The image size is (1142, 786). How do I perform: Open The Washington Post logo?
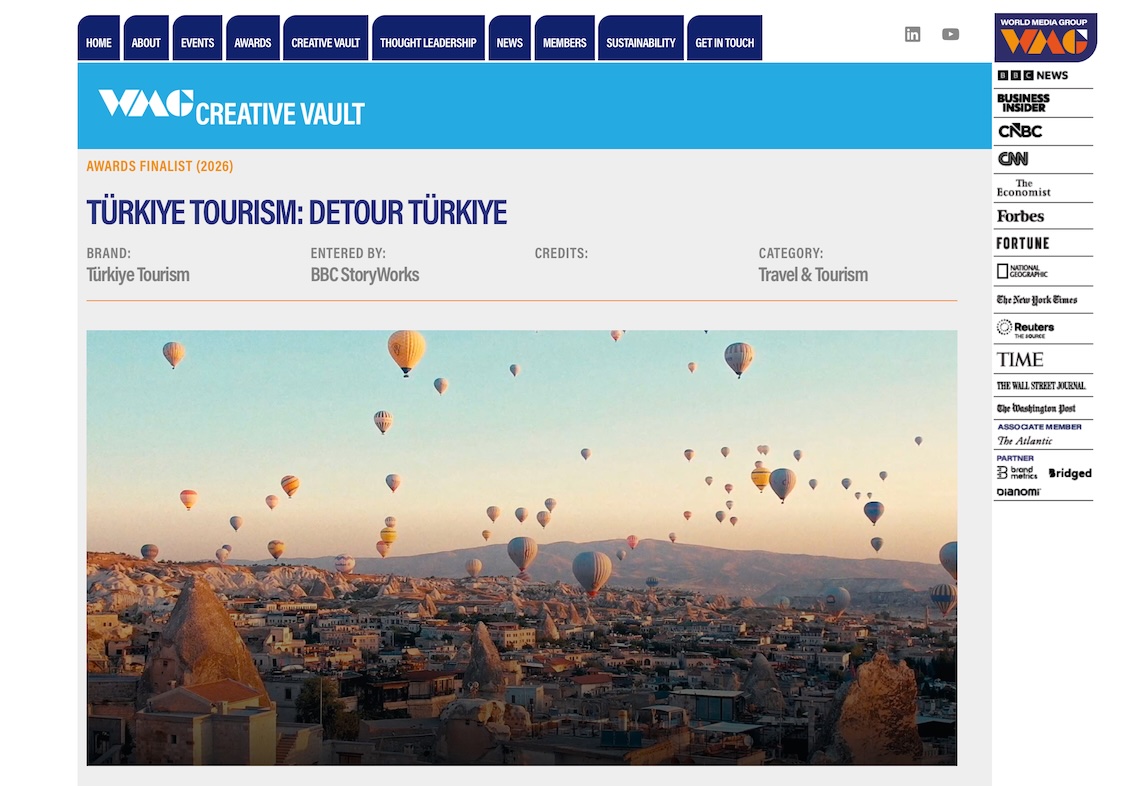[1036, 408]
